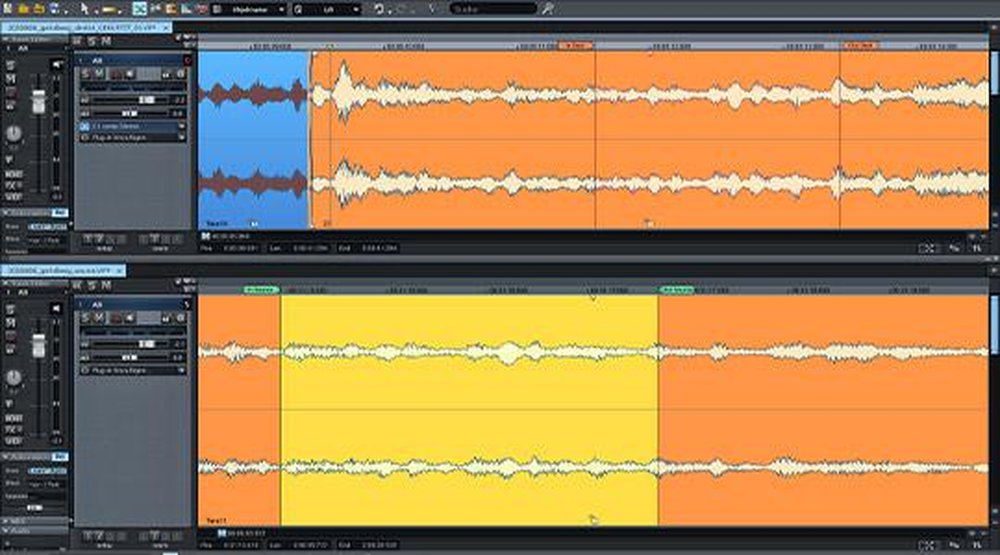The height and width of the screenshot is (555, 1000).
Task: Click the save icon in the top toolbar
Action: 54,9
